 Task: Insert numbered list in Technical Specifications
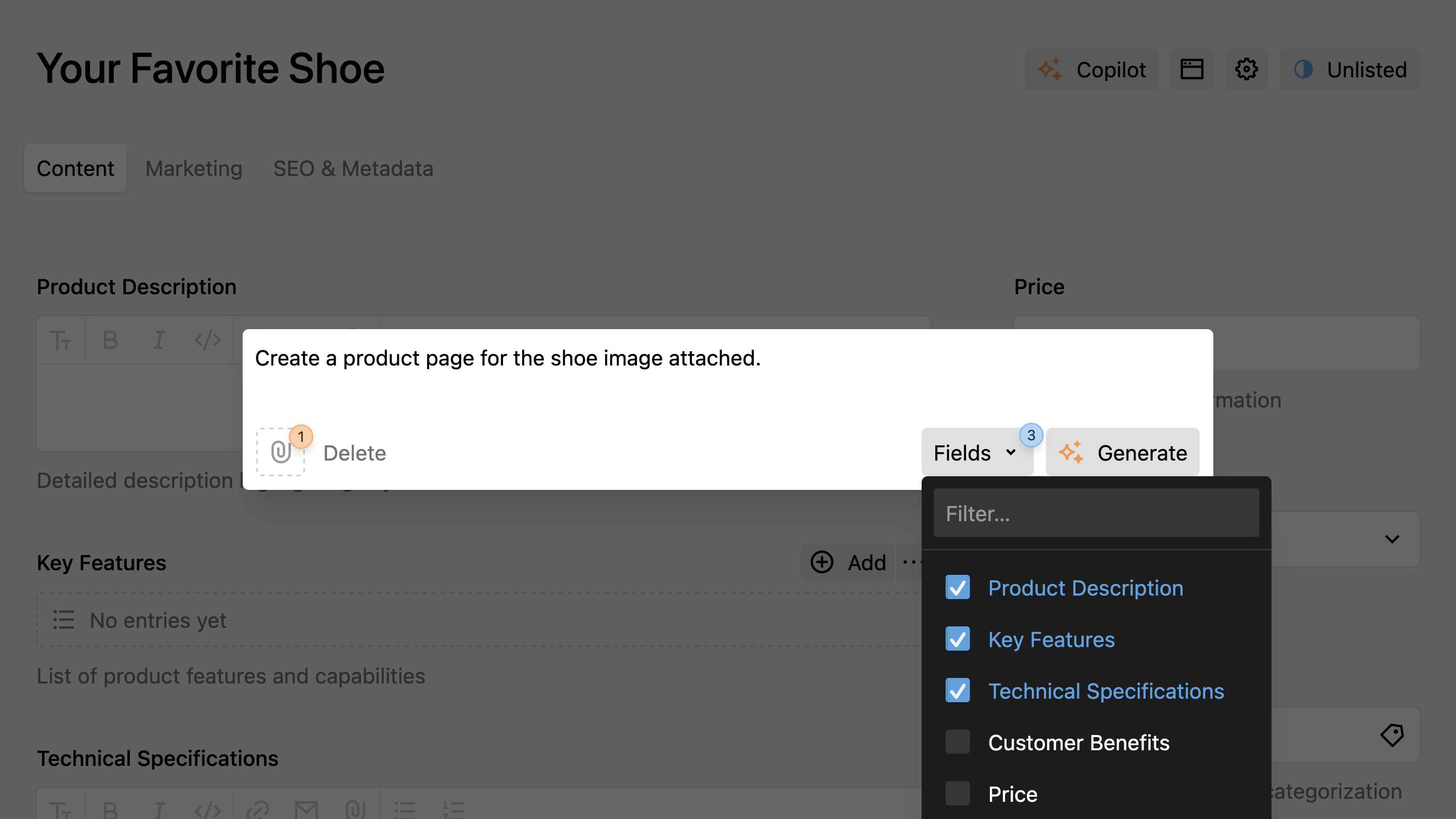(x=453, y=810)
